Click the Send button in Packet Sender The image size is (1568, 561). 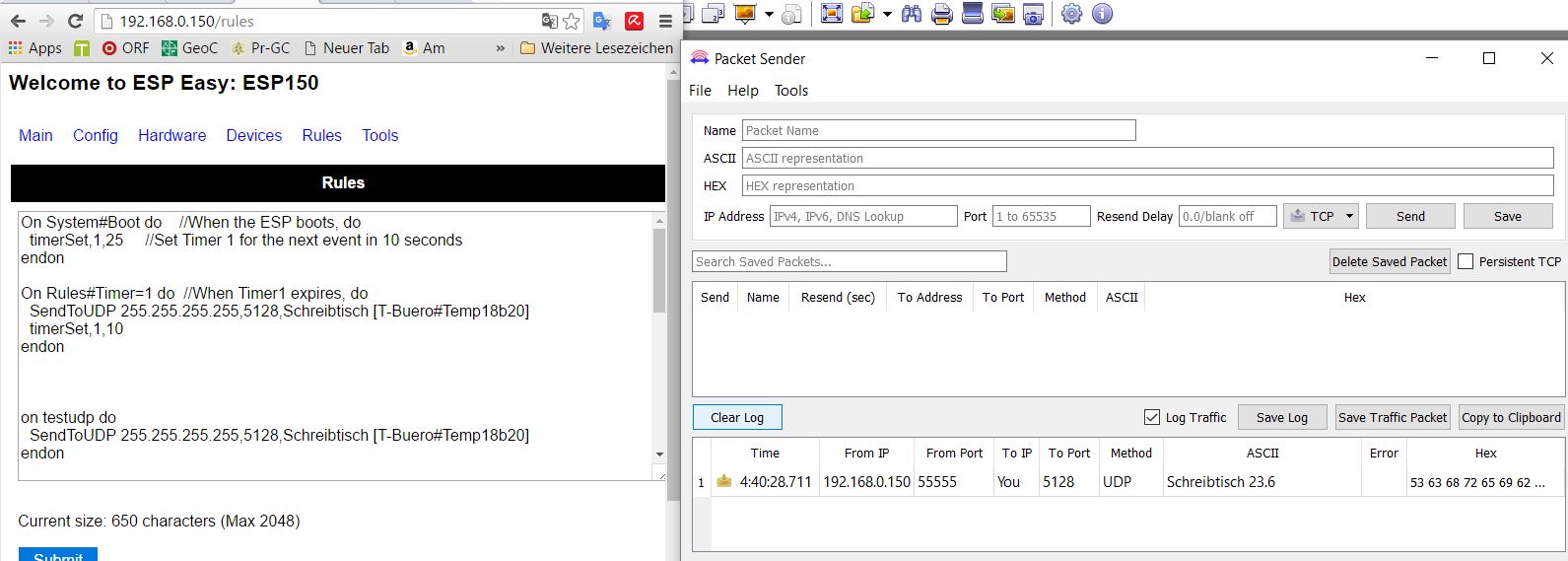[x=1410, y=216]
